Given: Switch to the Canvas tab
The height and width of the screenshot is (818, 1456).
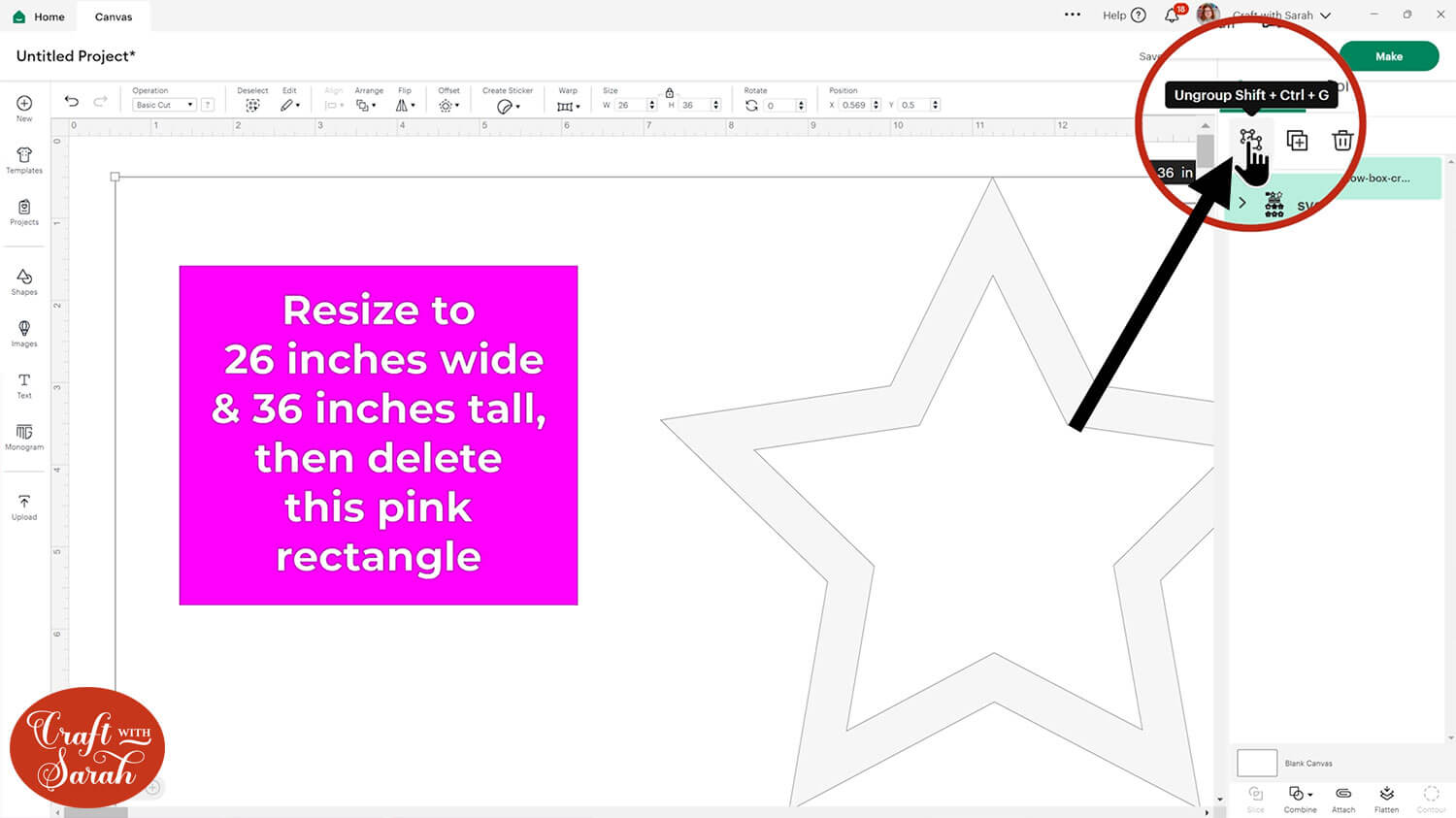Looking at the screenshot, I should pyautogui.click(x=114, y=16).
